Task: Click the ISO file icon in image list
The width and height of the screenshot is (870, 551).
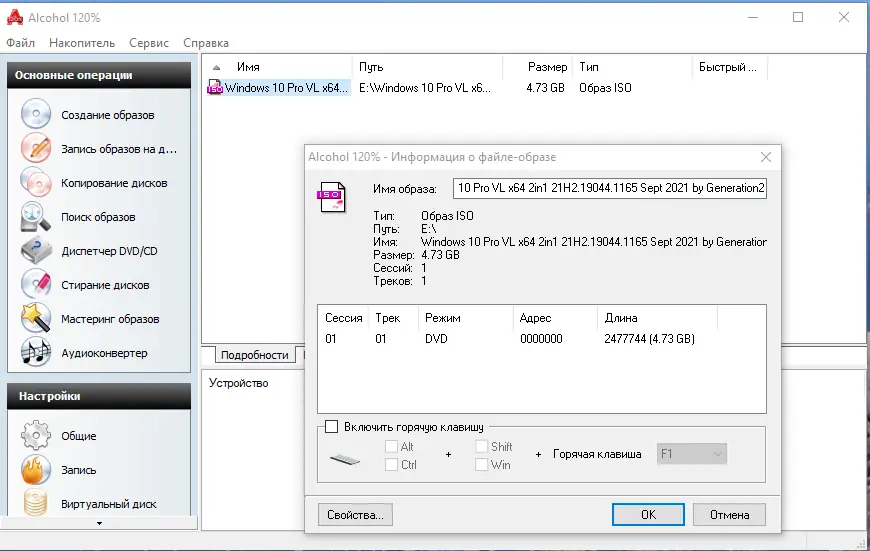Action: [x=215, y=88]
